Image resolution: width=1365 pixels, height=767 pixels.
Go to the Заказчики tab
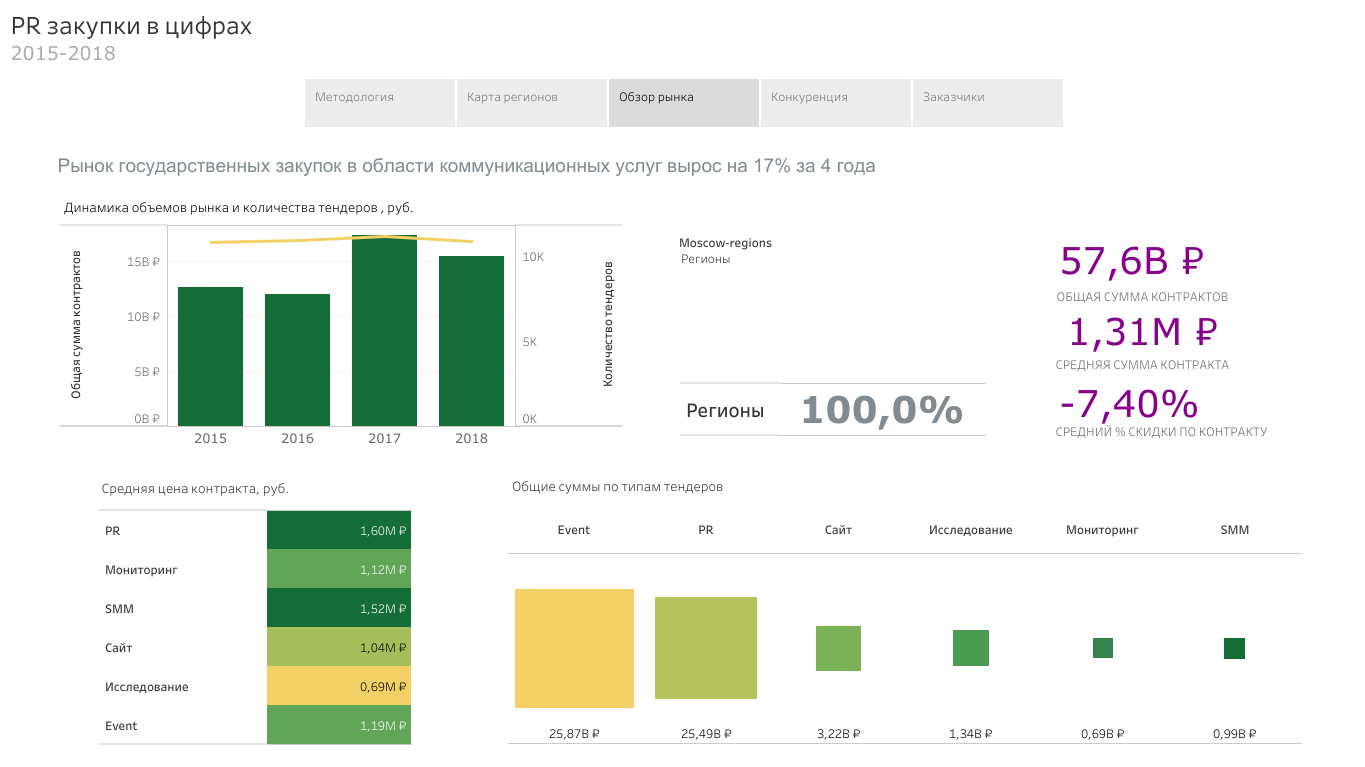[x=987, y=103]
